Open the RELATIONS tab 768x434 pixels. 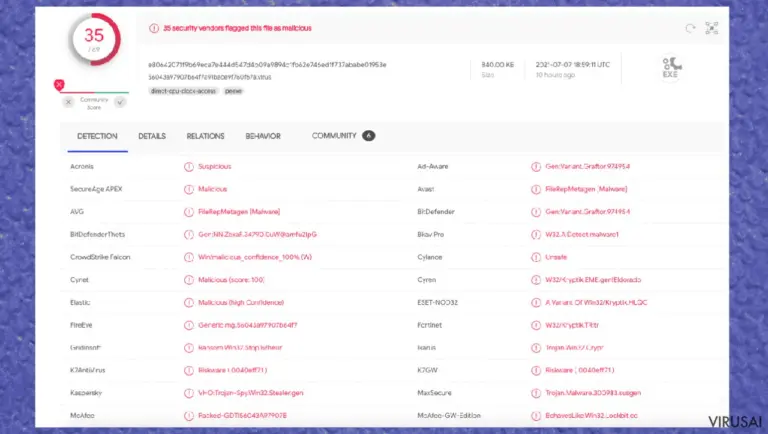(x=205, y=136)
